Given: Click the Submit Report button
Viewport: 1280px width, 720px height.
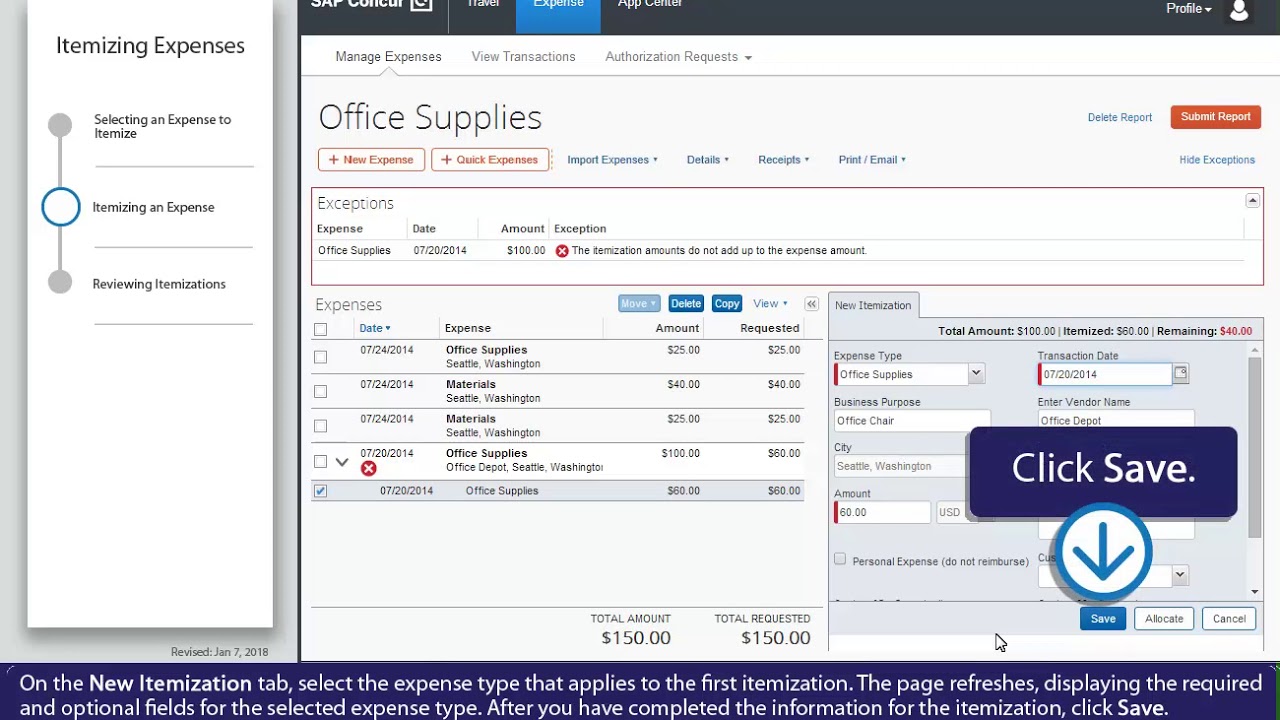Looking at the screenshot, I should (x=1215, y=117).
